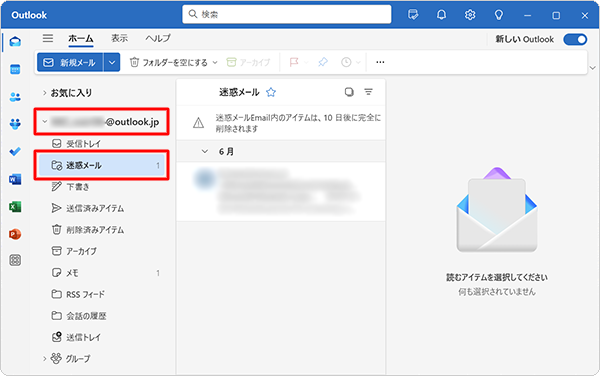Switch to the 表示 tab
This screenshot has width=600, height=376.
pos(119,38)
